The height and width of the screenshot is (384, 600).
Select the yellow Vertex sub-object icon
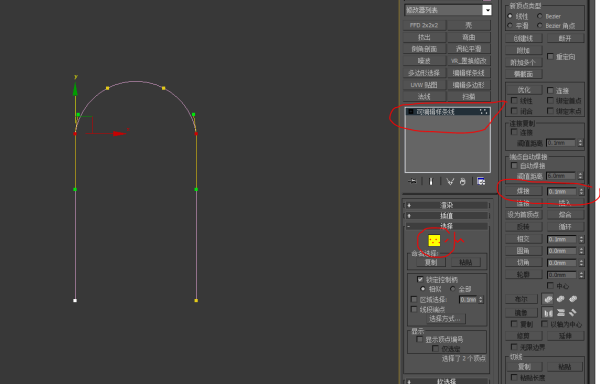click(x=434, y=241)
